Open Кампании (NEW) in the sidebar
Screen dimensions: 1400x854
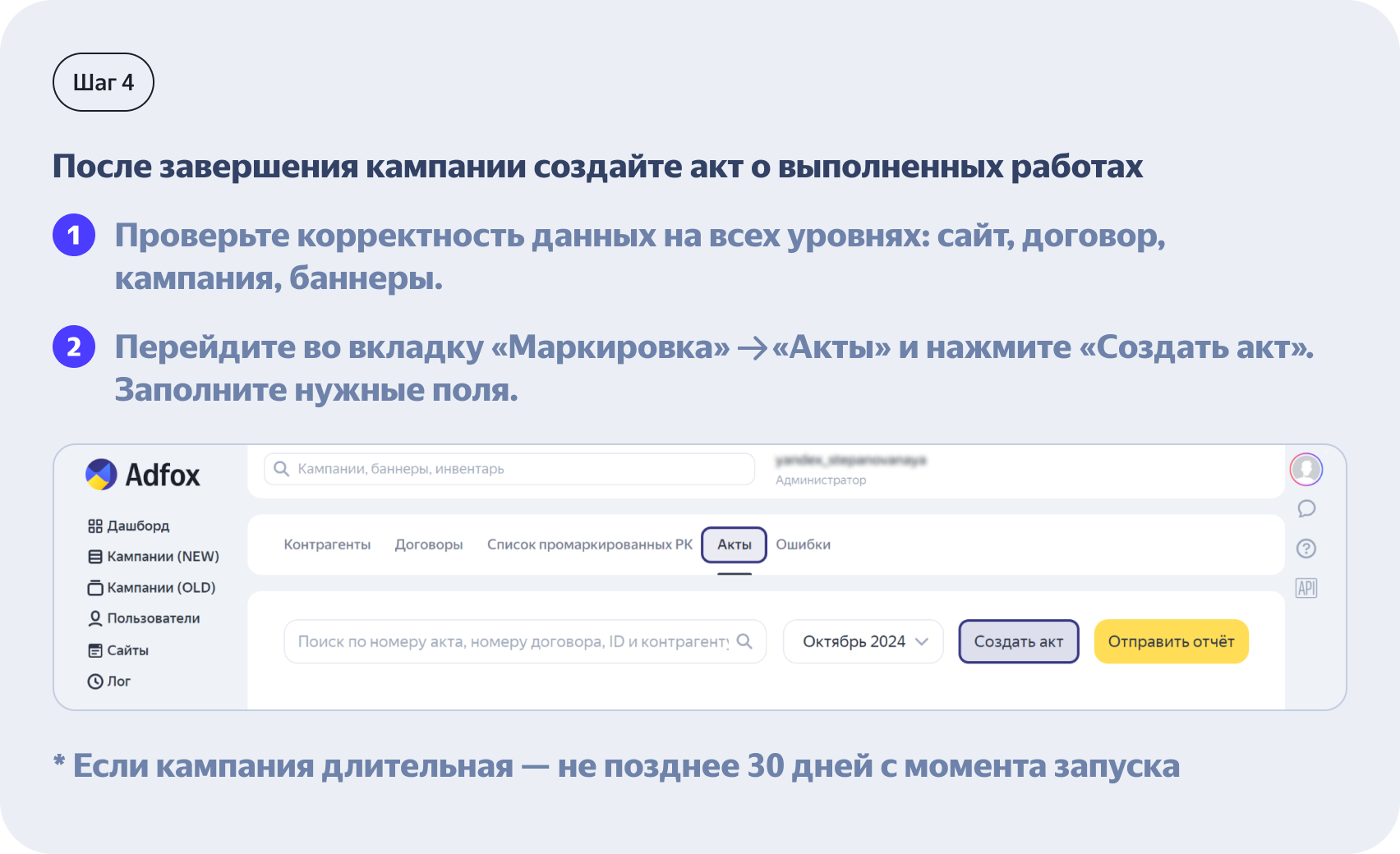153,557
